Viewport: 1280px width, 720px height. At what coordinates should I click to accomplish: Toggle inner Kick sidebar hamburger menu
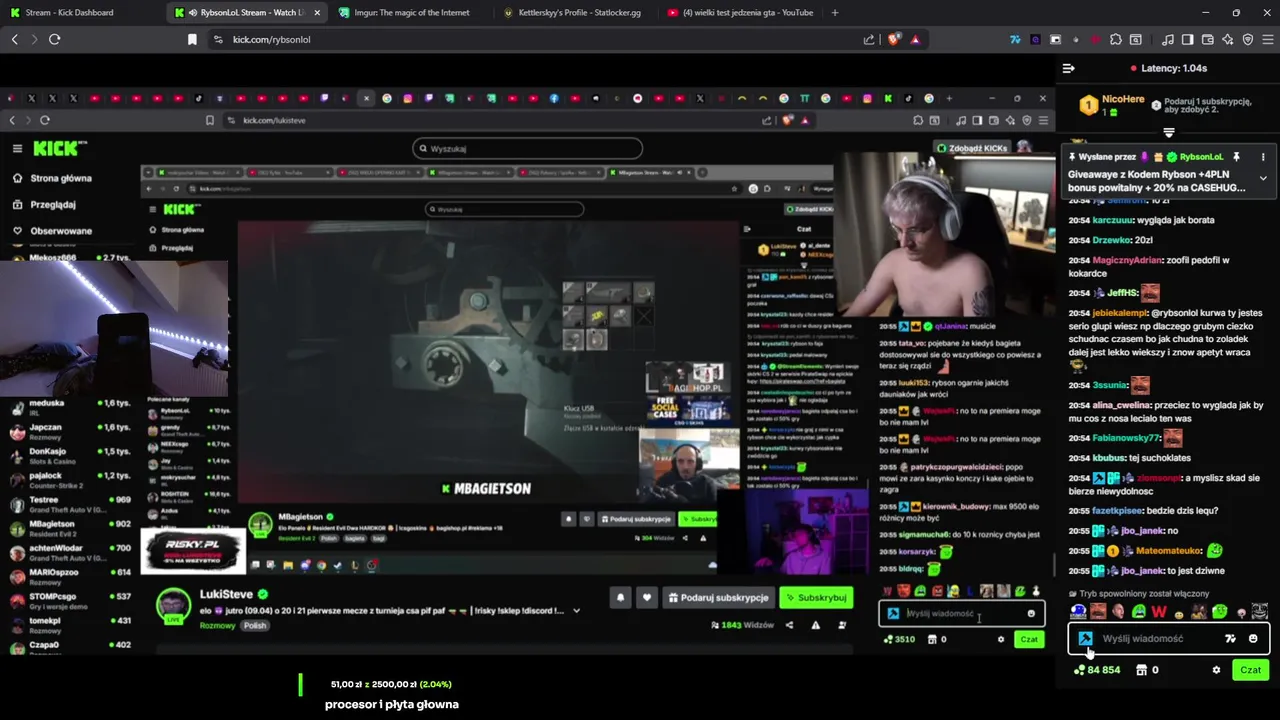(x=17, y=148)
